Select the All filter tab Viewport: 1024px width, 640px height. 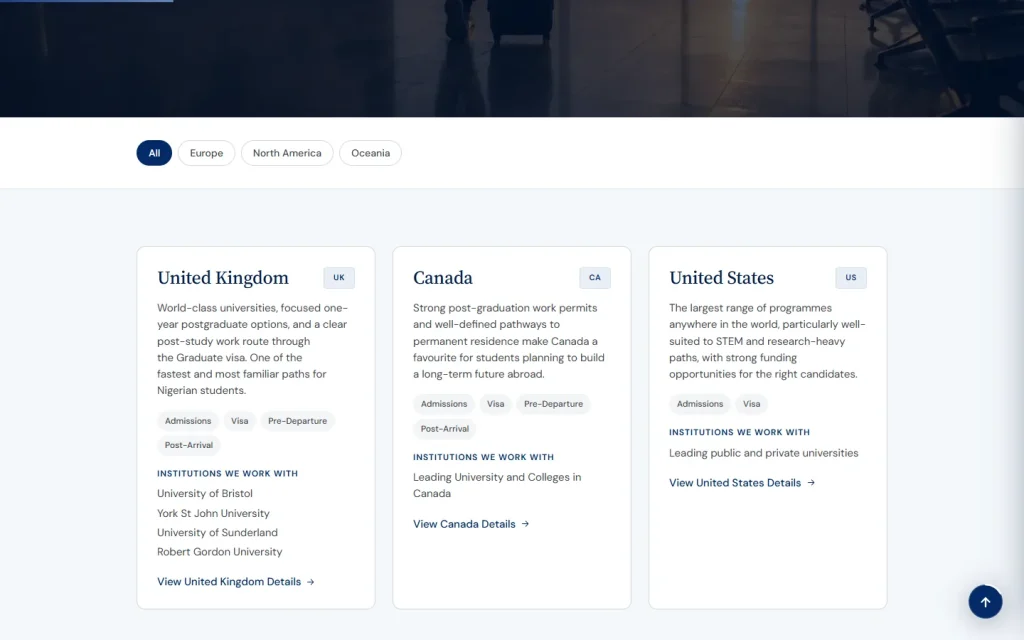tap(154, 153)
